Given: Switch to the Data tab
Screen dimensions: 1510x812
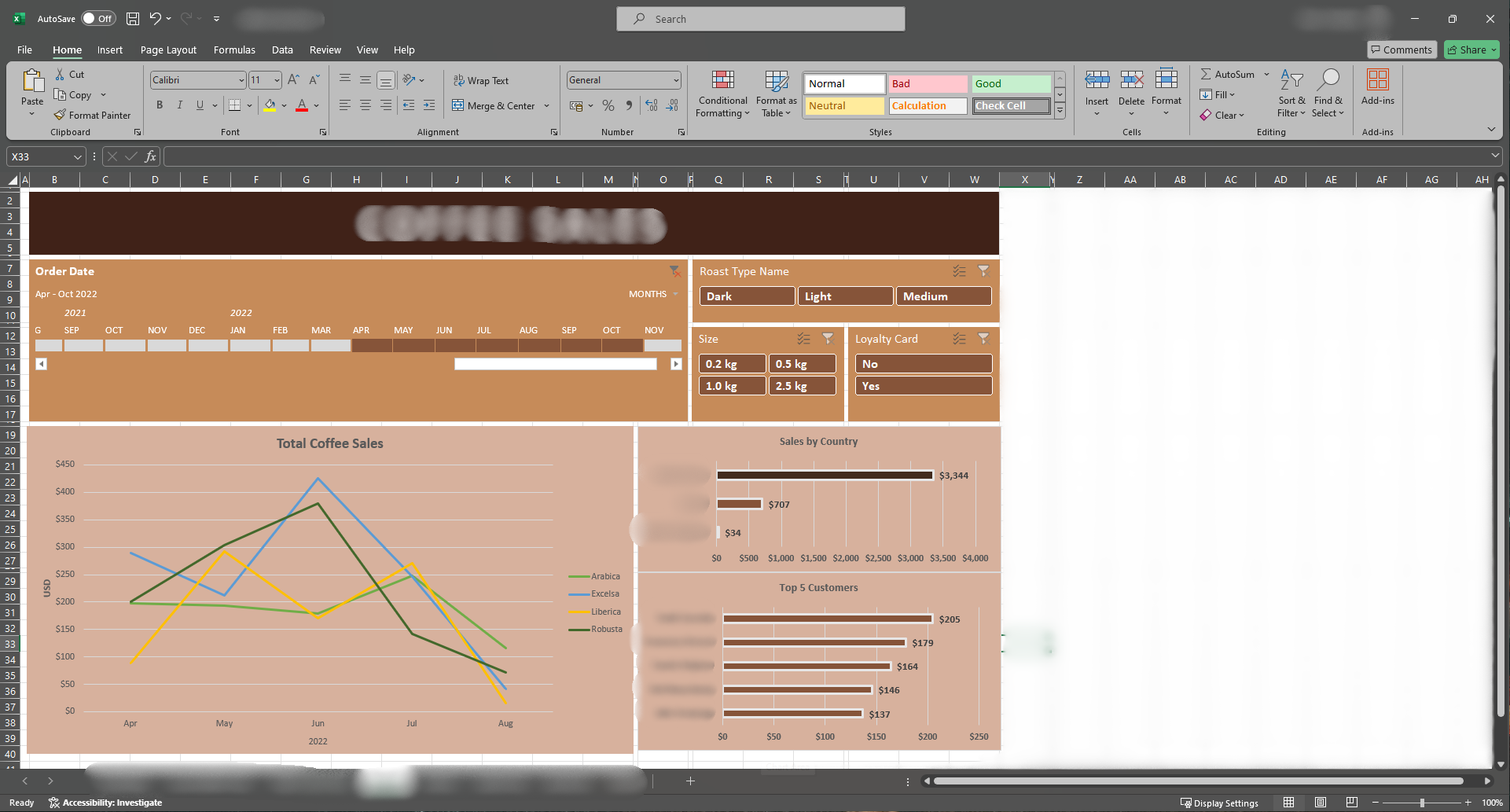Looking at the screenshot, I should pyautogui.click(x=282, y=50).
